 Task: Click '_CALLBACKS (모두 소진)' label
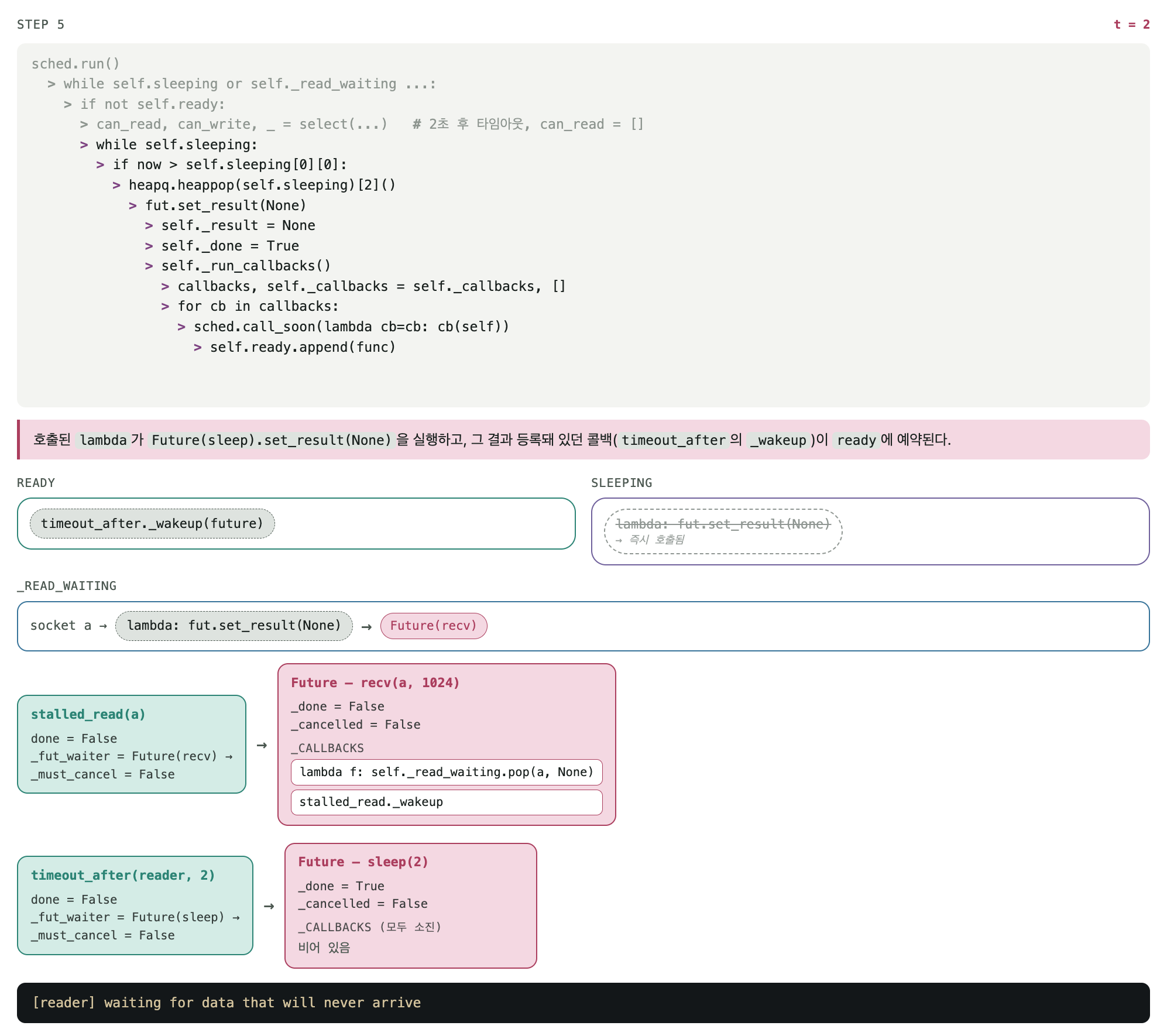pyautogui.click(x=370, y=927)
